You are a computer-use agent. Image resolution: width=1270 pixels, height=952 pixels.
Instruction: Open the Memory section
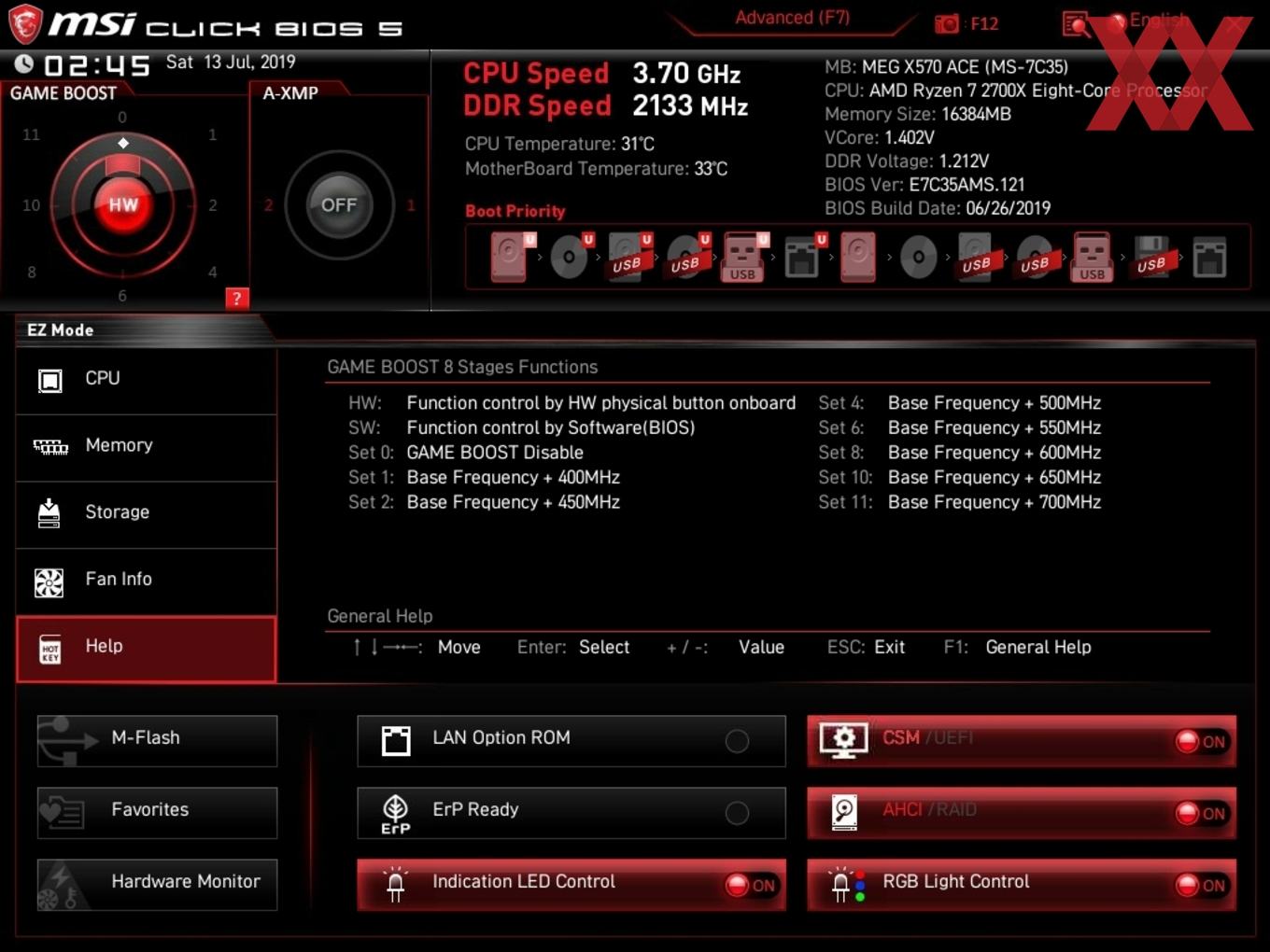[147, 447]
